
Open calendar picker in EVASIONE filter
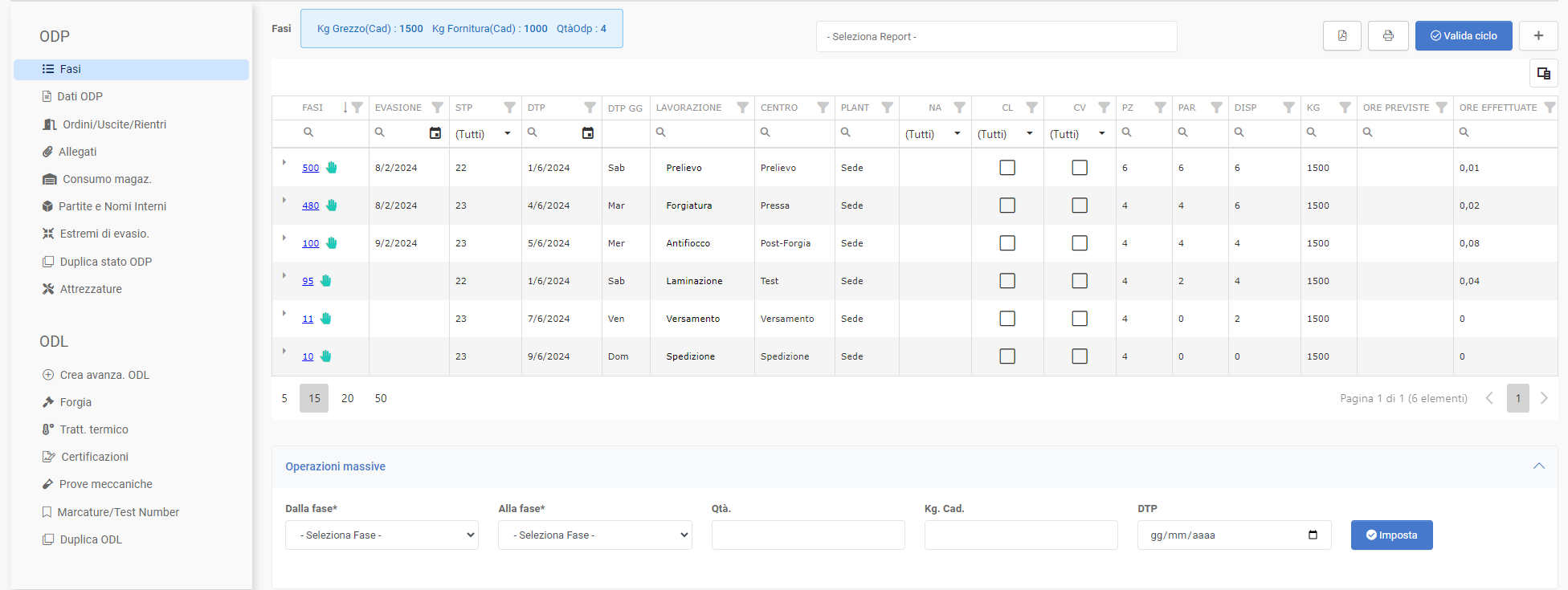pyautogui.click(x=435, y=133)
